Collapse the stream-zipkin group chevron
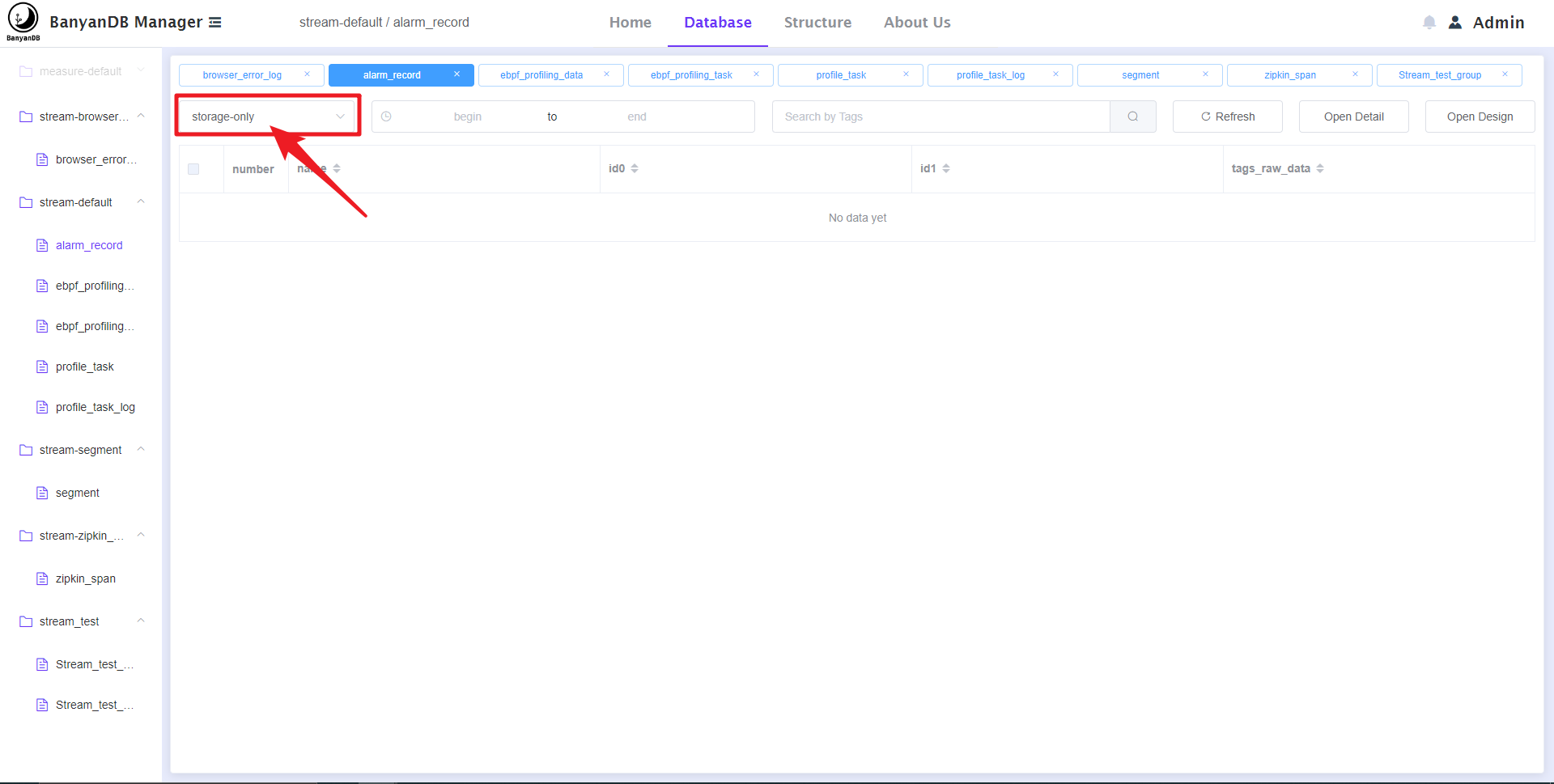This screenshot has width=1554, height=784. point(141,535)
